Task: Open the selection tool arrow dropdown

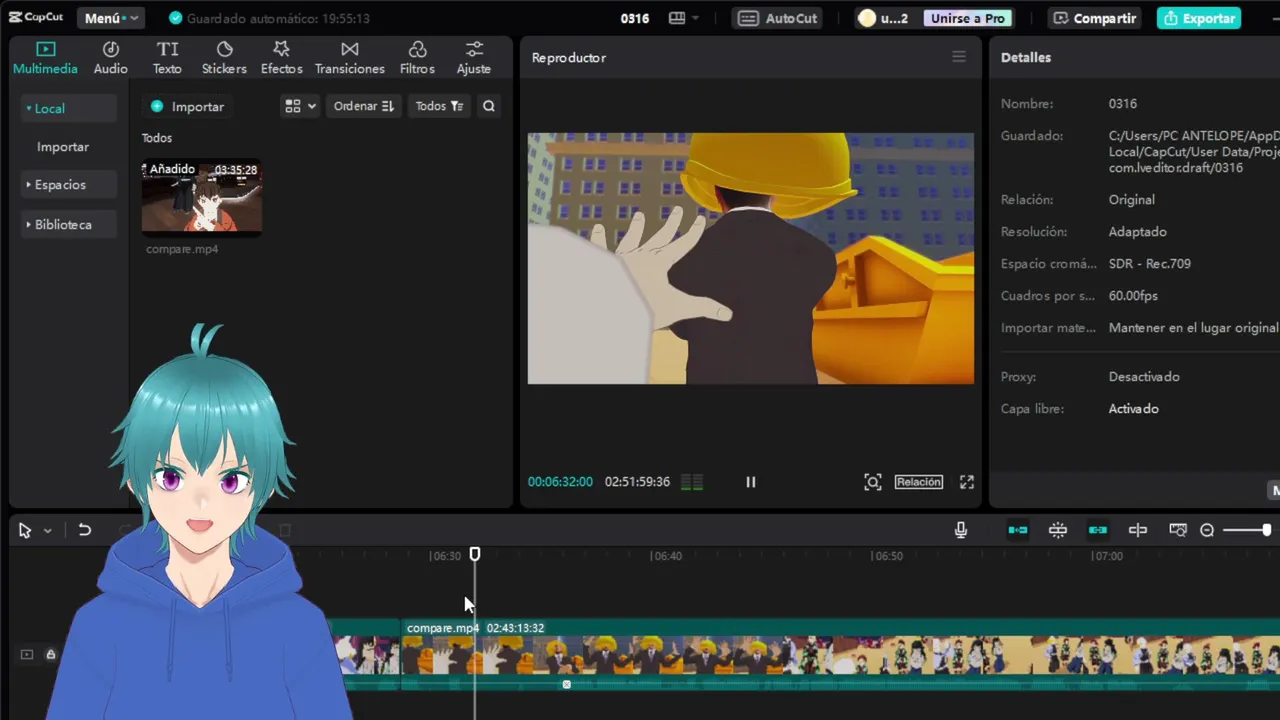Action: pyautogui.click(x=47, y=531)
